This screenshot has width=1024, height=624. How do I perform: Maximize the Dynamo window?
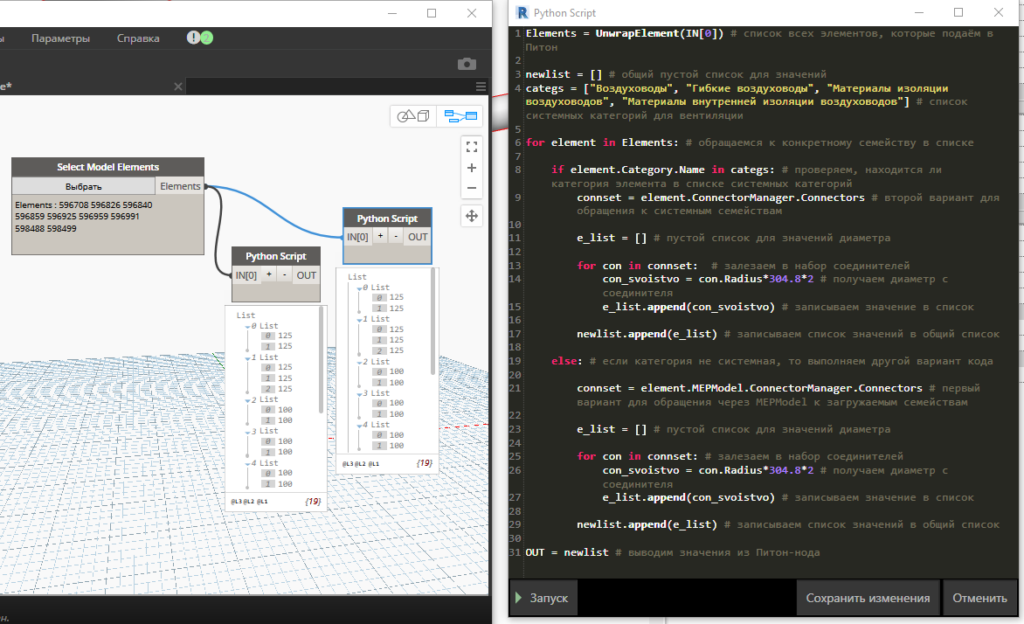point(432,13)
